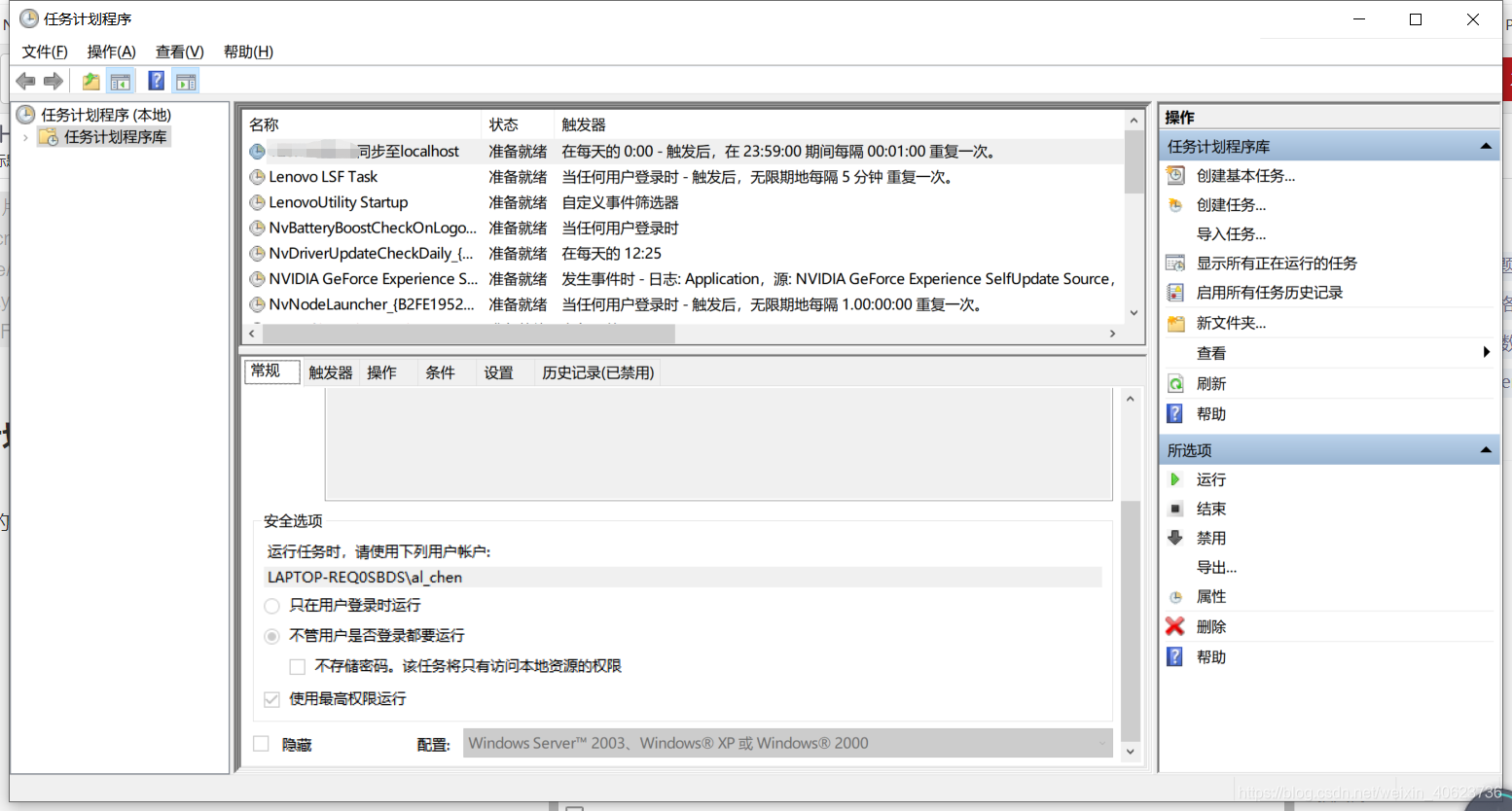Select 只在用户登录时运行 radio button
This screenshot has width=1512, height=811.
(x=271, y=606)
